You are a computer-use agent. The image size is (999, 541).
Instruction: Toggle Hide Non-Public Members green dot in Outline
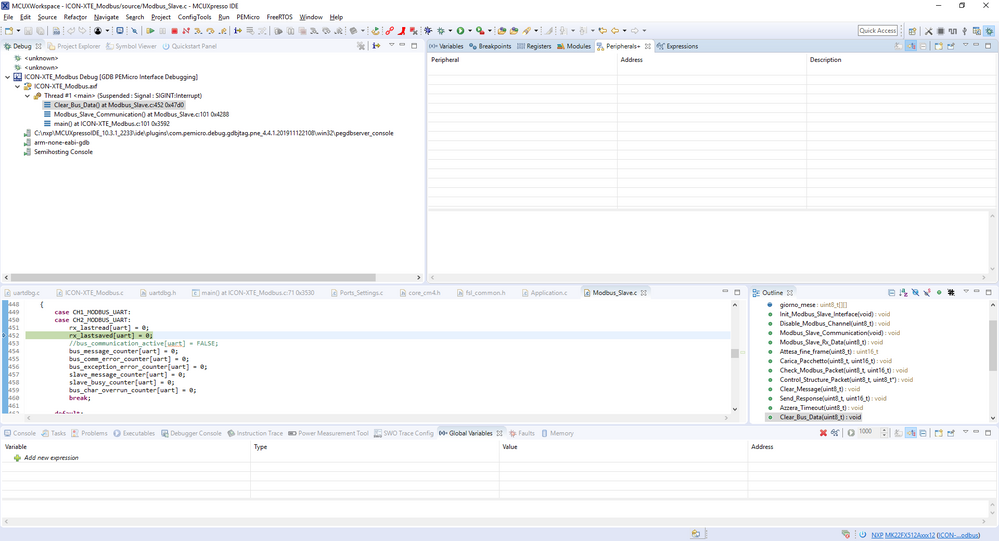click(x=938, y=292)
